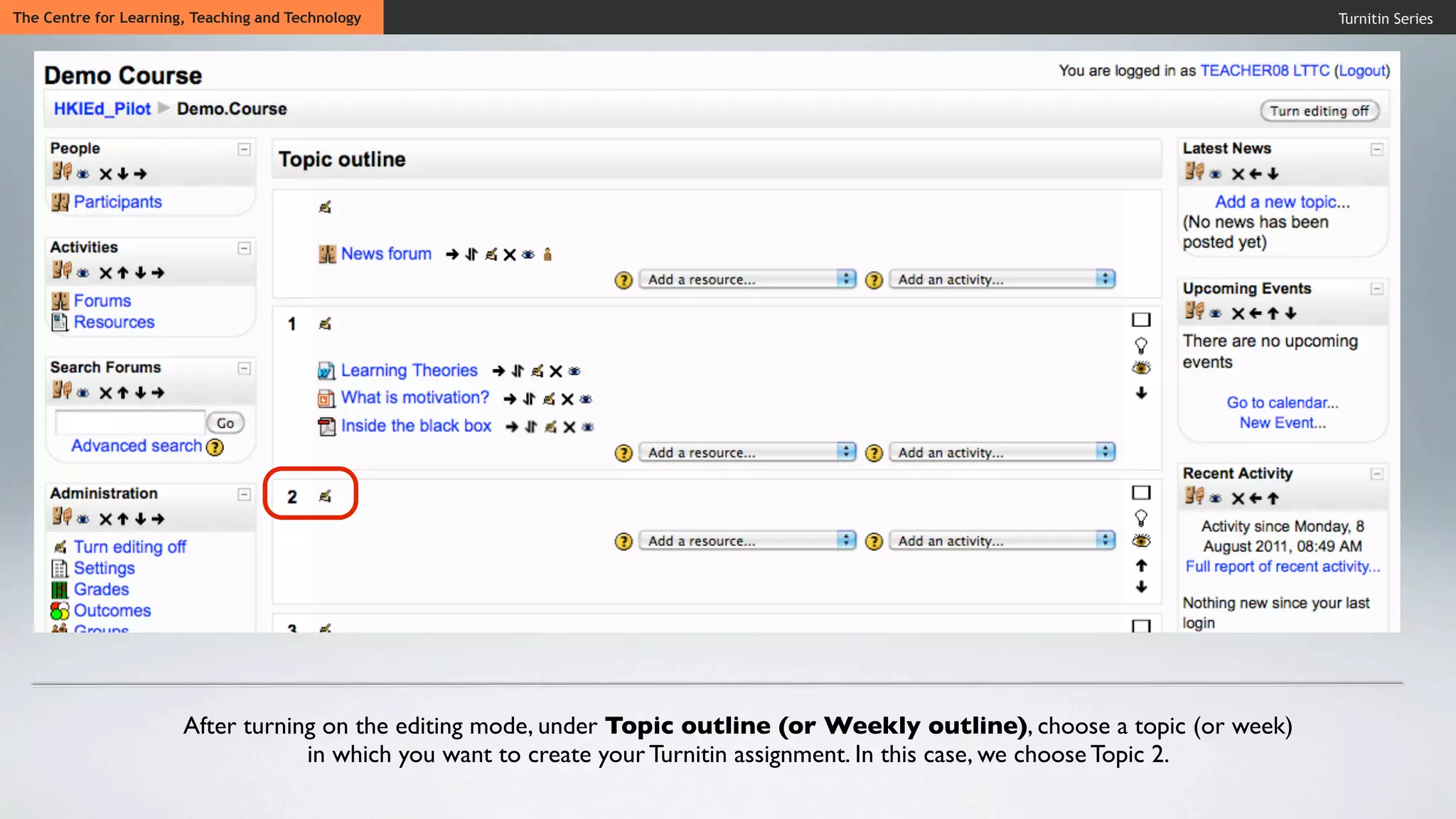1456x819 pixels.
Task: Highlight topic 1 as current with lightbulb
Action: [1141, 346]
